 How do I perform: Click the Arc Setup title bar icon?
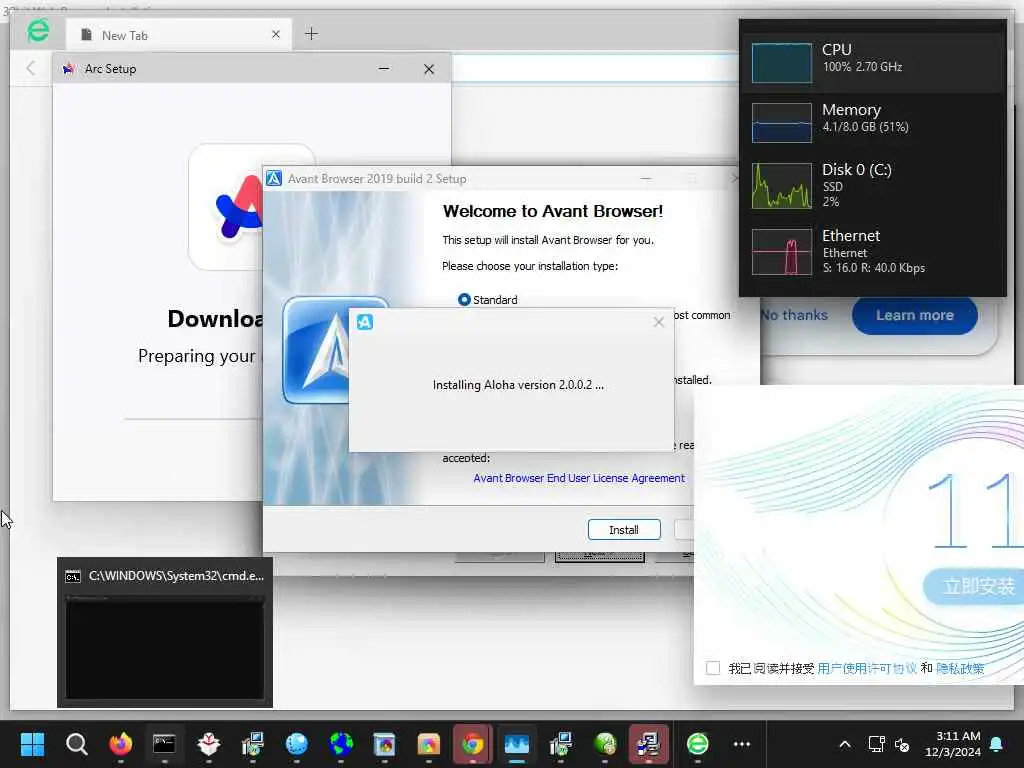tap(69, 69)
